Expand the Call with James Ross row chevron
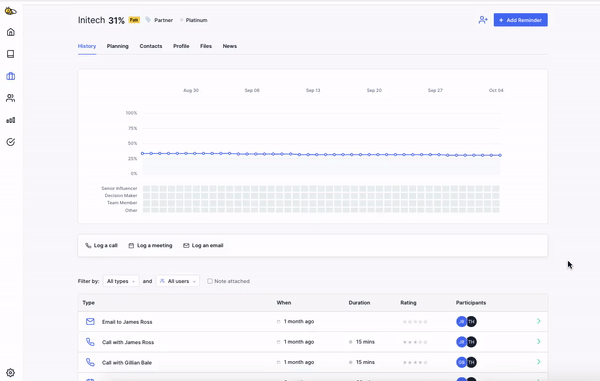Image resolution: width=600 pixels, height=381 pixels. pyautogui.click(x=538, y=342)
